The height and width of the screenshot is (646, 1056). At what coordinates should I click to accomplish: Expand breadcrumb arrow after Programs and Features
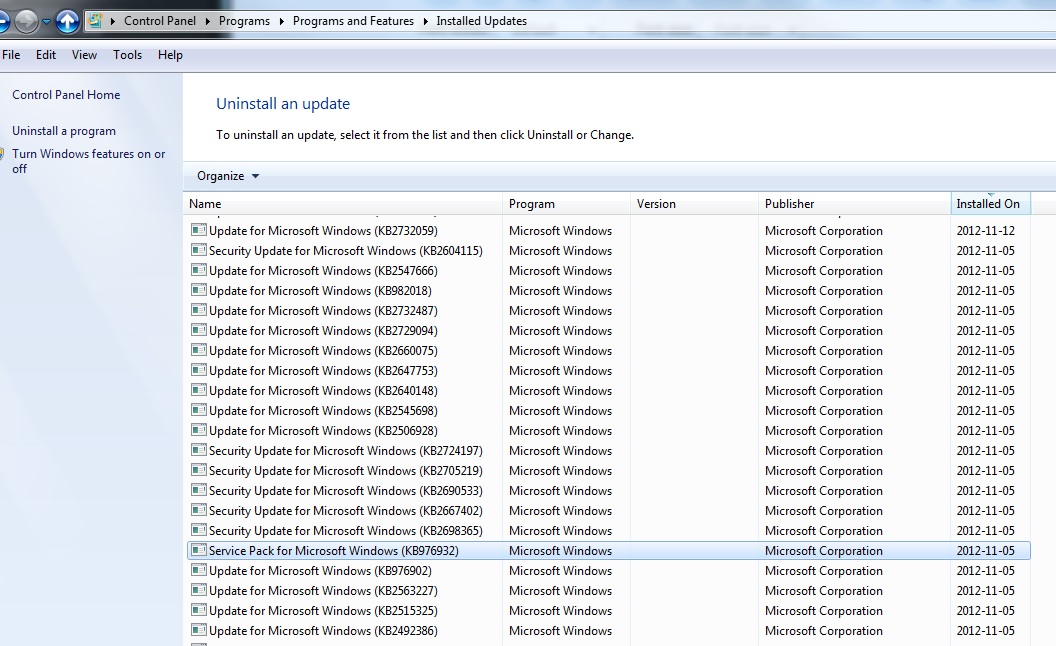pyautogui.click(x=424, y=21)
